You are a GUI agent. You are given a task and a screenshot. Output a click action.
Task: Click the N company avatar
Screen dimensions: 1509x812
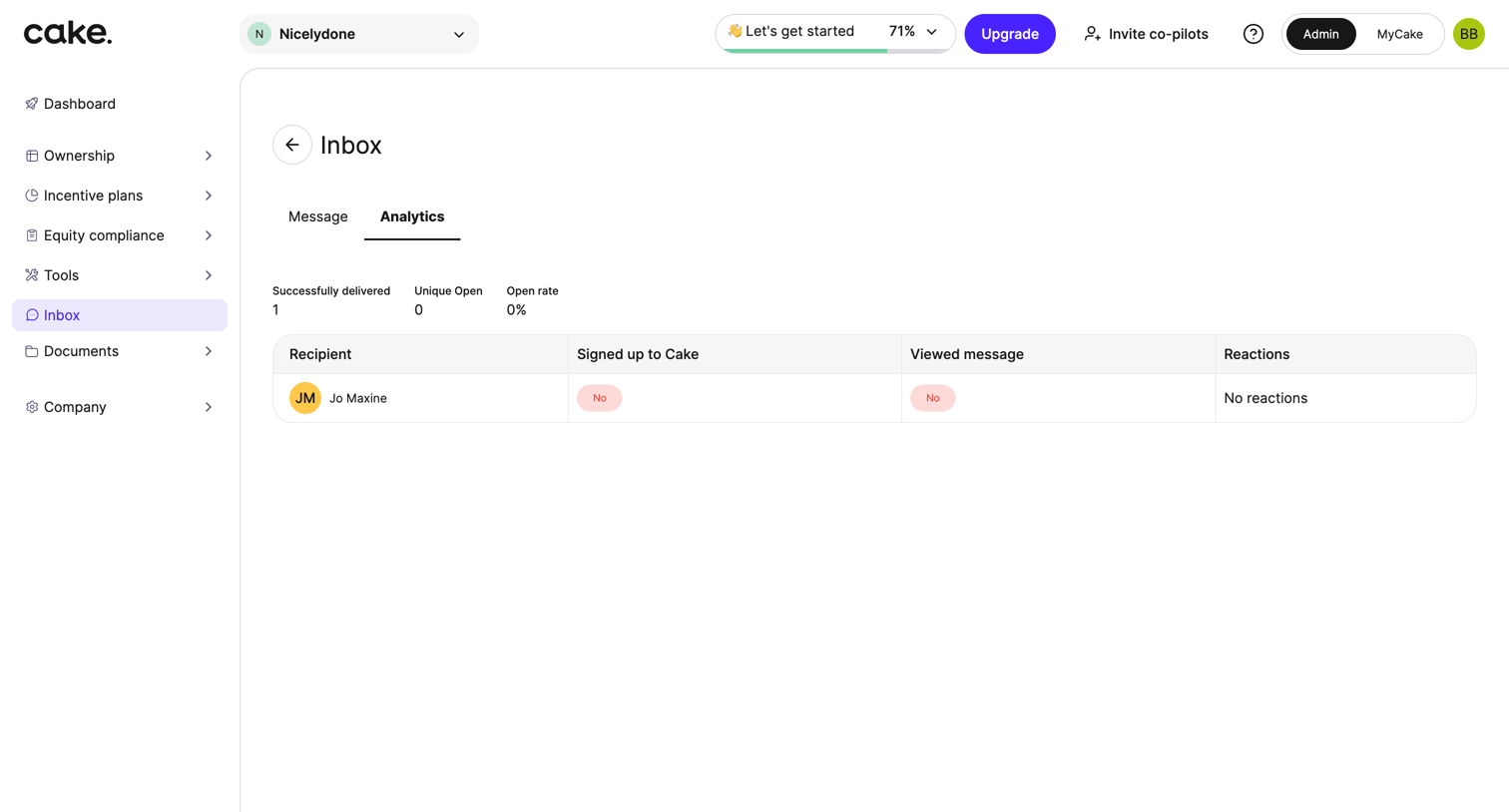click(x=259, y=34)
